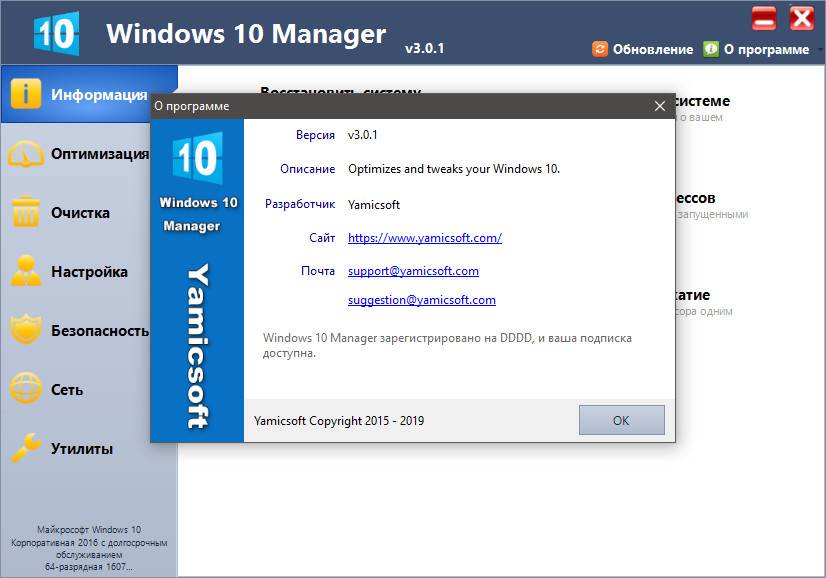The height and width of the screenshot is (578, 826).
Task: Click the description text 'Optimizes and tweaks'
Action: 454,169
